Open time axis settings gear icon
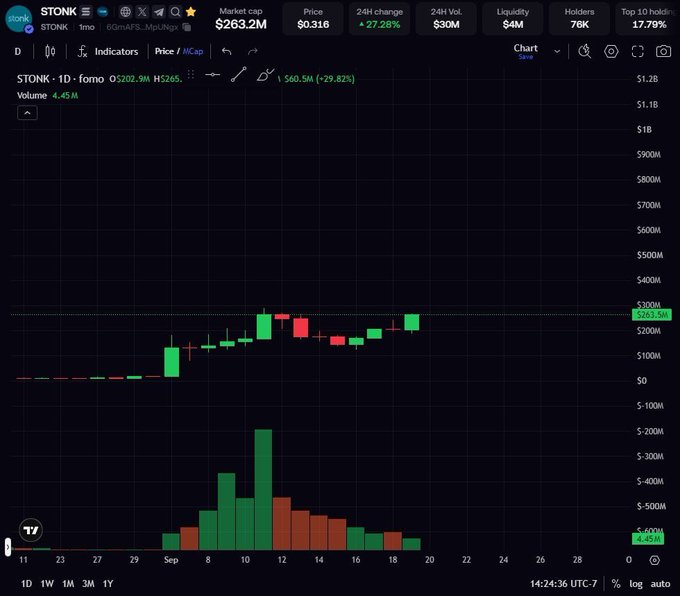Screen dimensions: 680x596 (654, 560)
